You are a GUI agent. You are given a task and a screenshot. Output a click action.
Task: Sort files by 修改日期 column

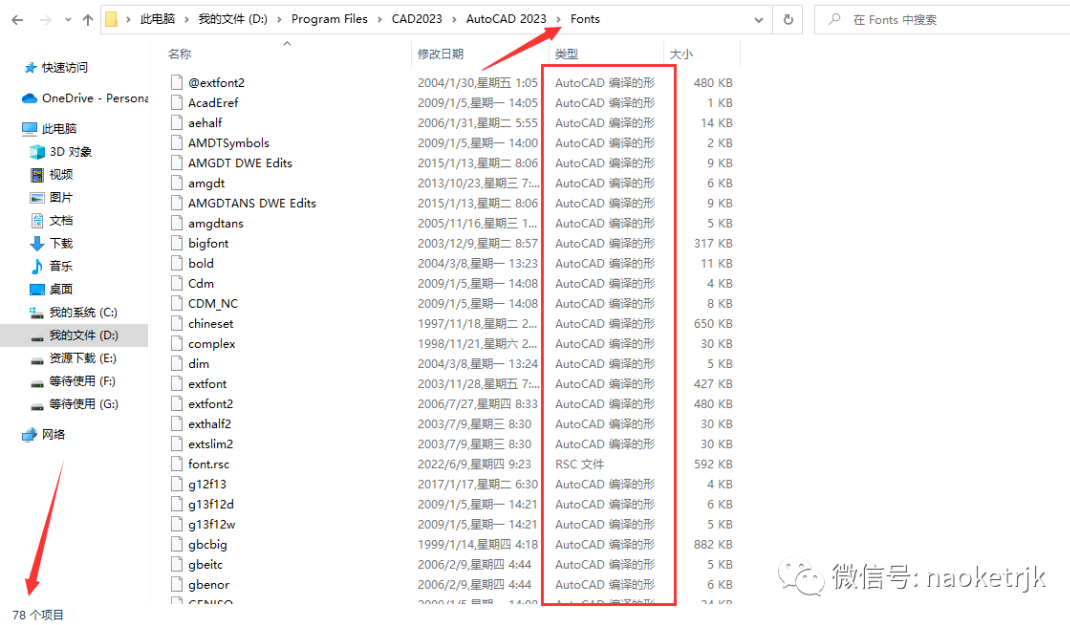[440, 54]
